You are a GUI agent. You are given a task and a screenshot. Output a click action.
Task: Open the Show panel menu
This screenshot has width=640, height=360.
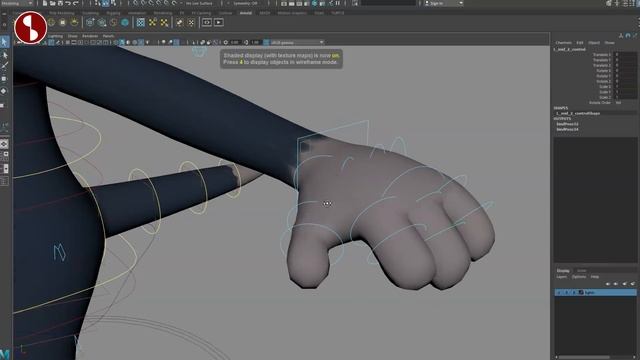click(x=72, y=36)
